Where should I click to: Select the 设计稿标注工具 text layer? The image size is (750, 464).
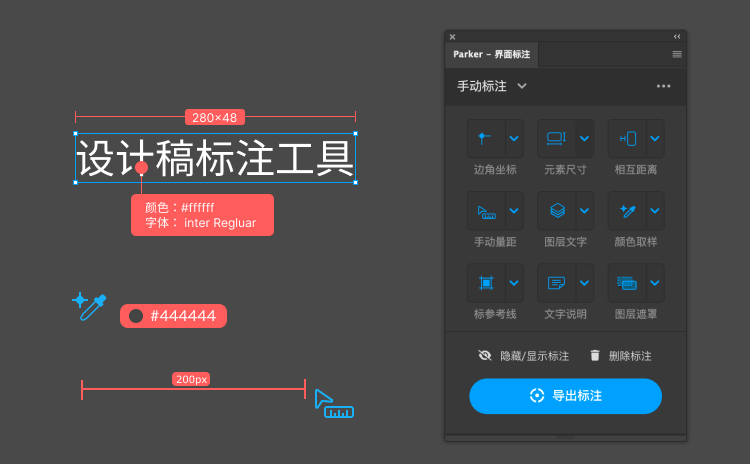click(215, 158)
